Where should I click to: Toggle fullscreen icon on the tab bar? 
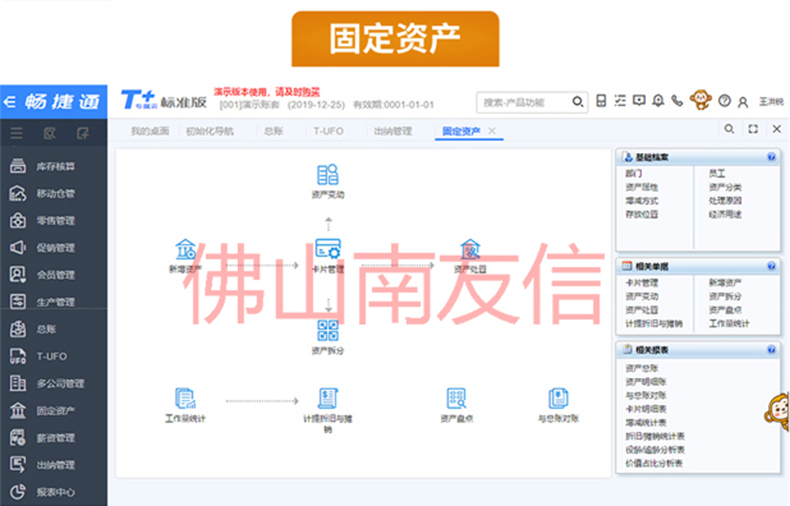(x=753, y=129)
